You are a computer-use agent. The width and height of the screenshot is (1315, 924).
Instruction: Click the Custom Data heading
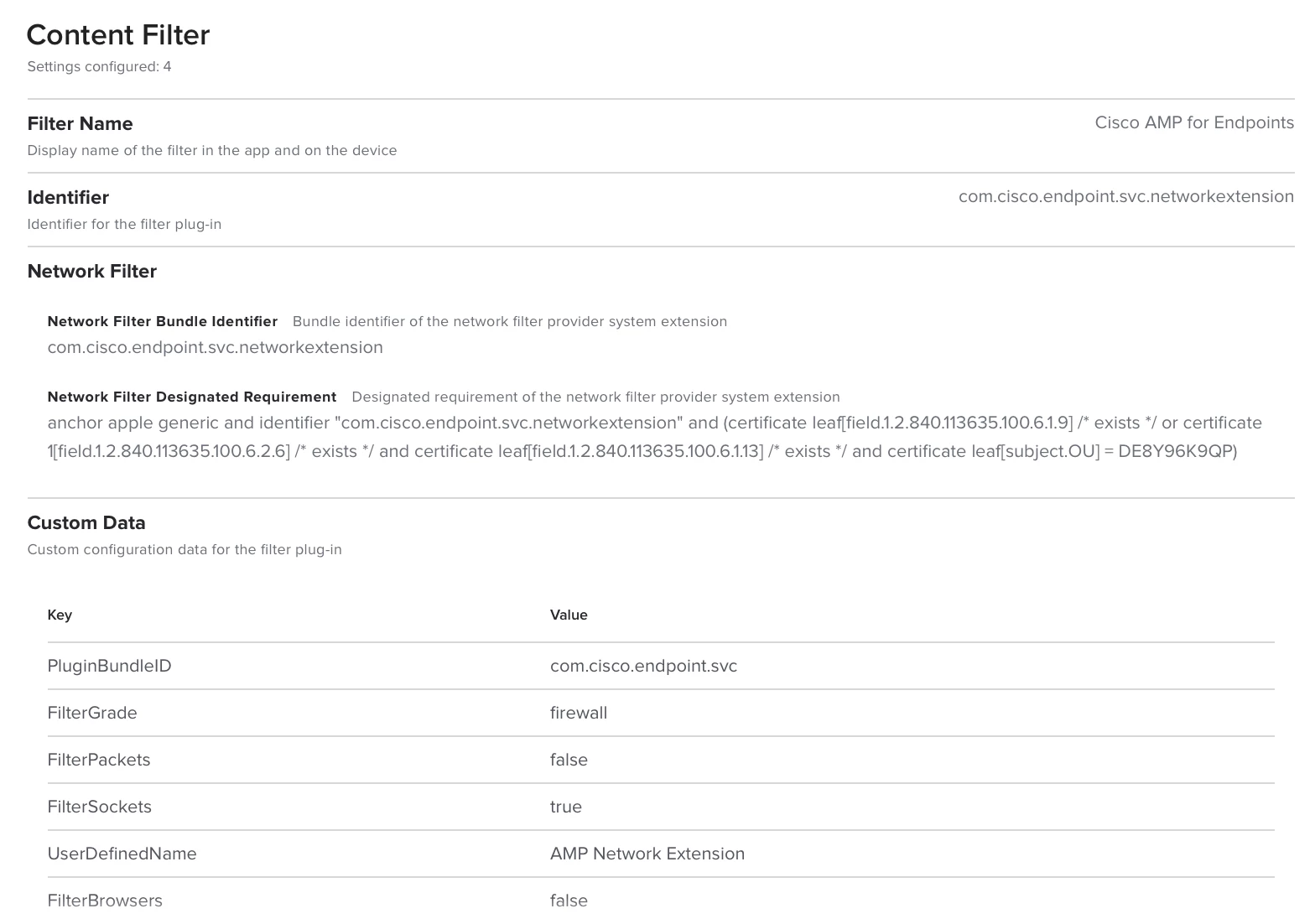[86, 522]
